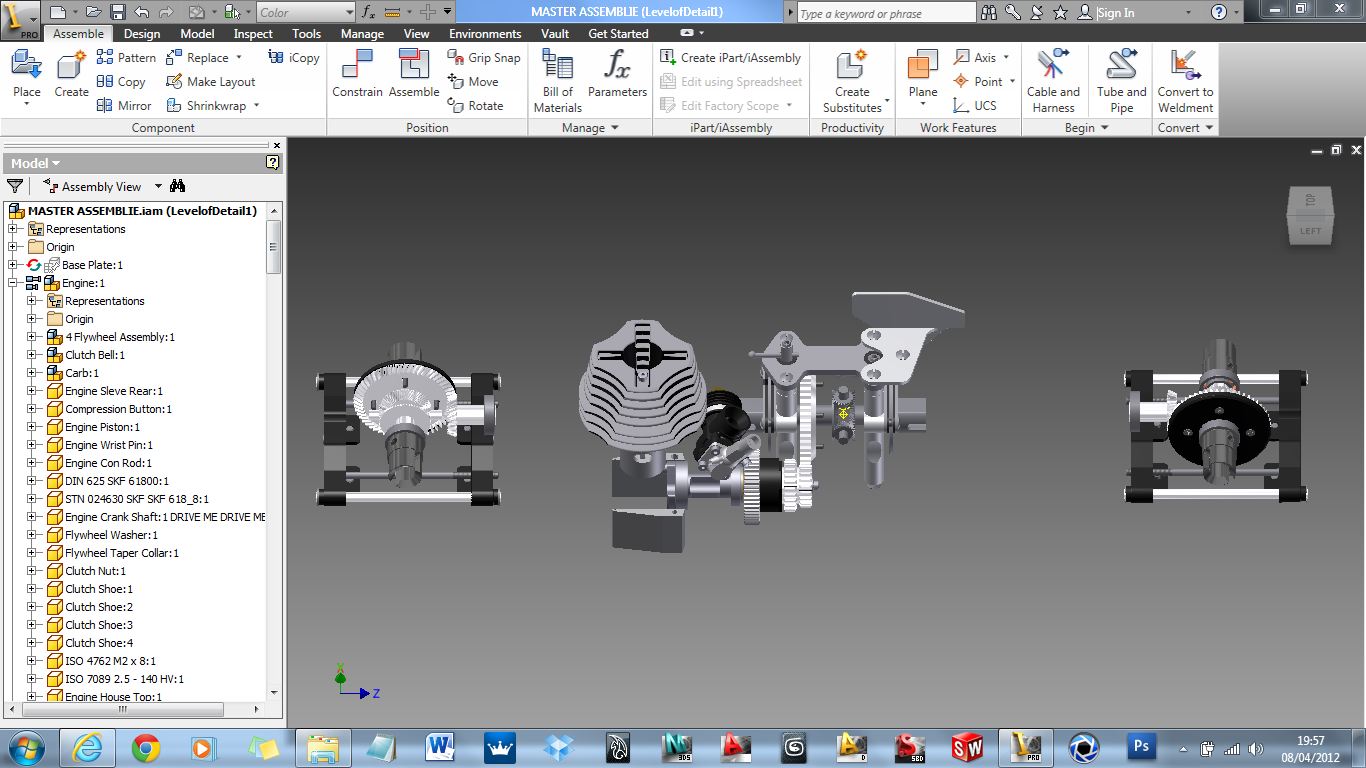The height and width of the screenshot is (768, 1366).
Task: Open the Bill of Materials
Action: pyautogui.click(x=557, y=81)
